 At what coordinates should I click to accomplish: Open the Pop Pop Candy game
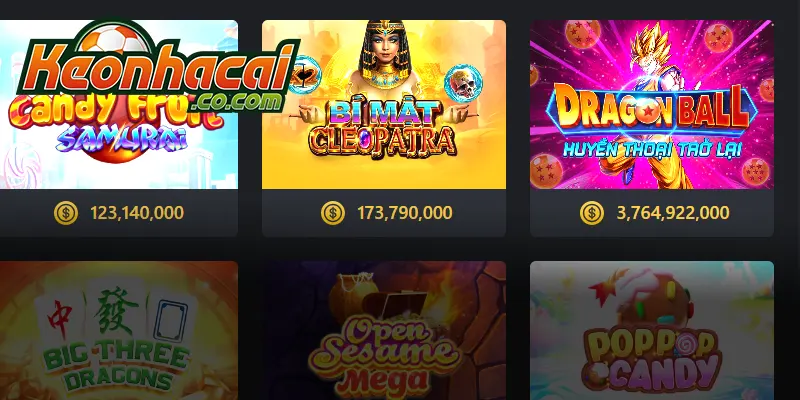click(x=652, y=331)
